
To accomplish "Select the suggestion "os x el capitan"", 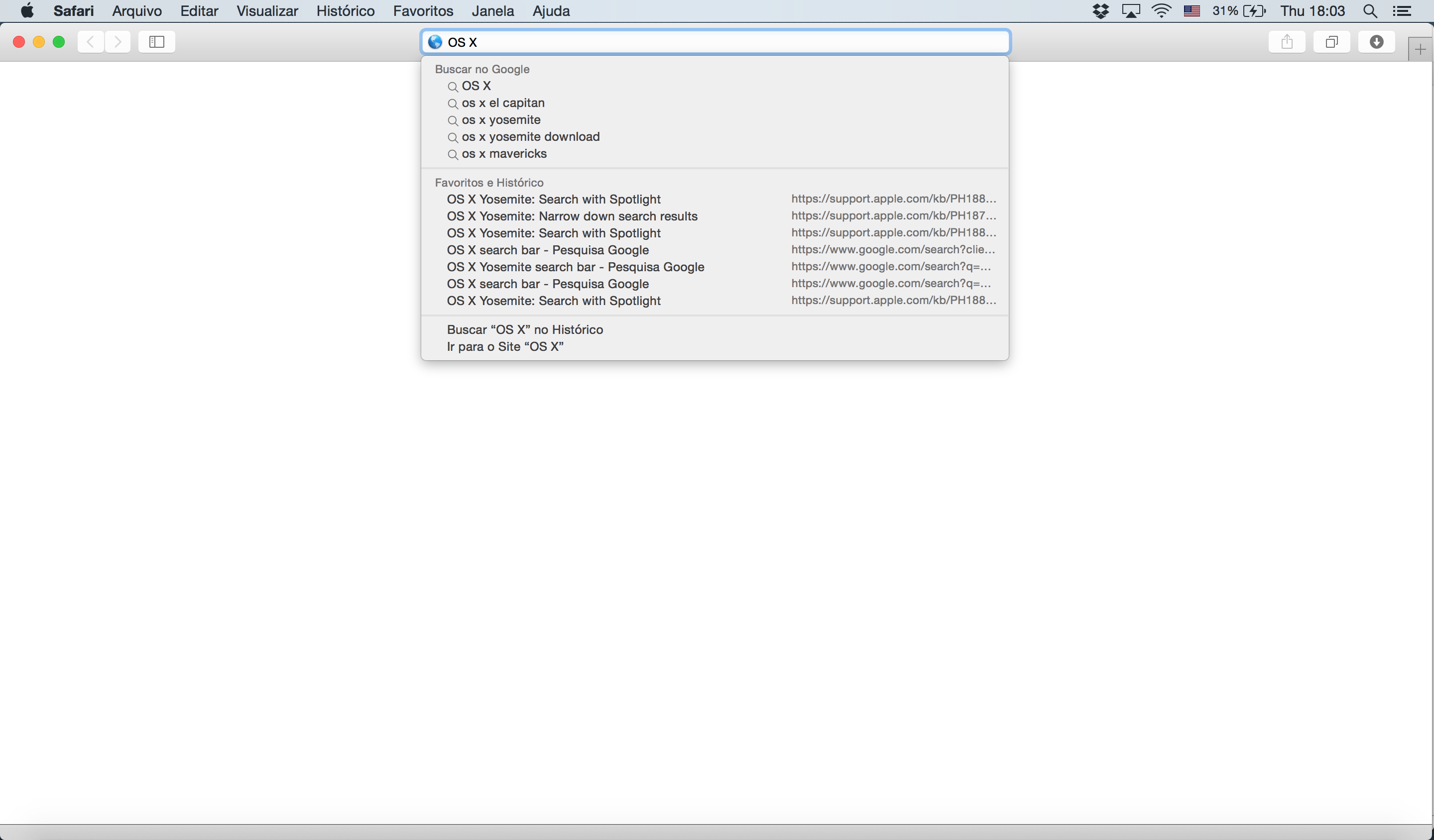I will pos(715,103).
